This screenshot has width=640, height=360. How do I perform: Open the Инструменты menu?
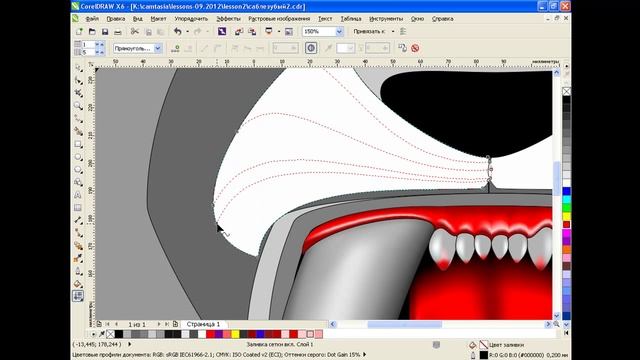[386, 19]
